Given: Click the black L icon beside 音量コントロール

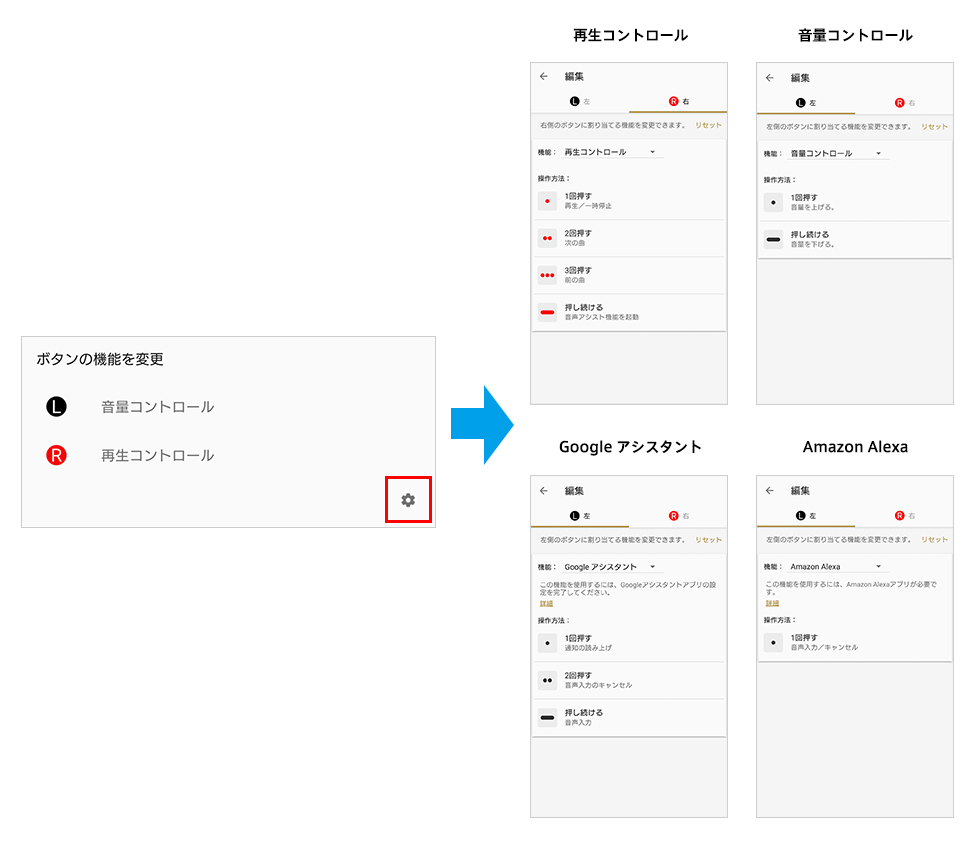Looking at the screenshot, I should (56, 407).
